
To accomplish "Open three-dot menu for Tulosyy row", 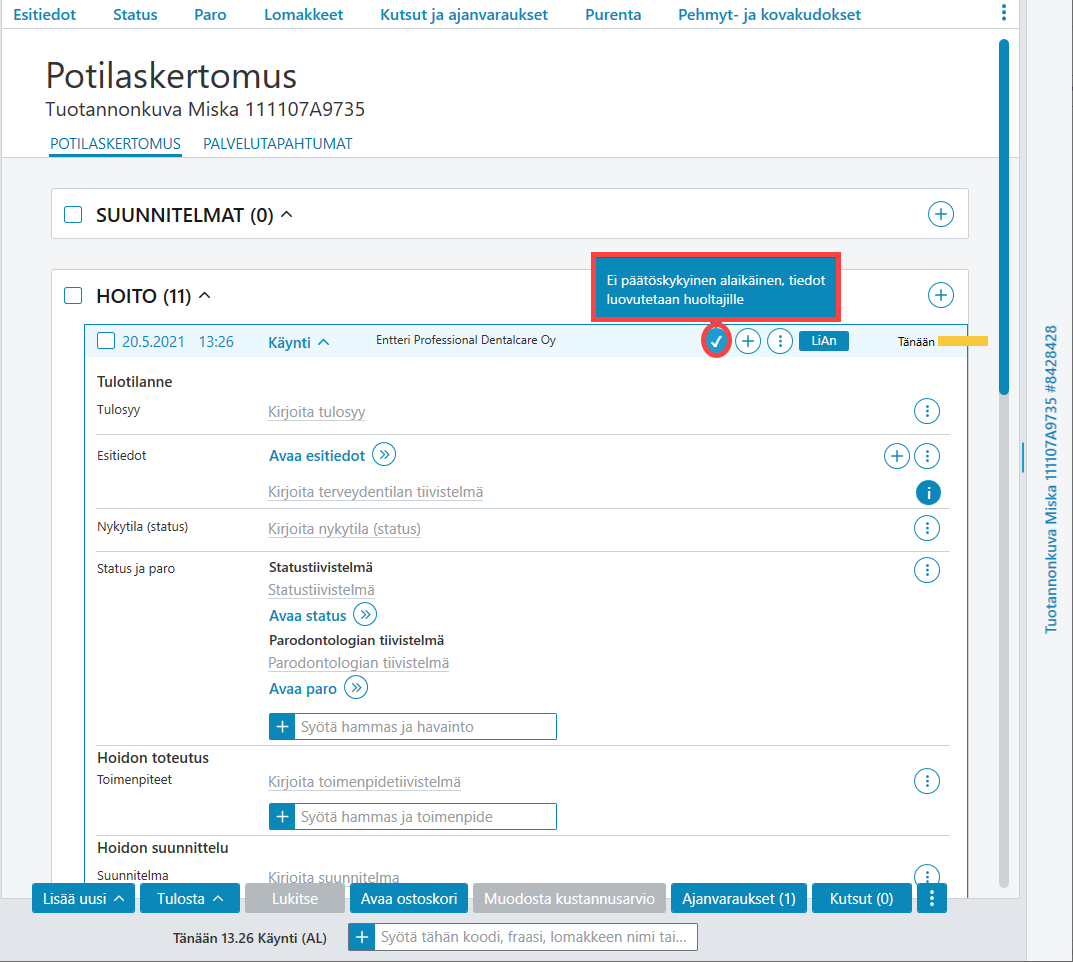I will point(927,411).
